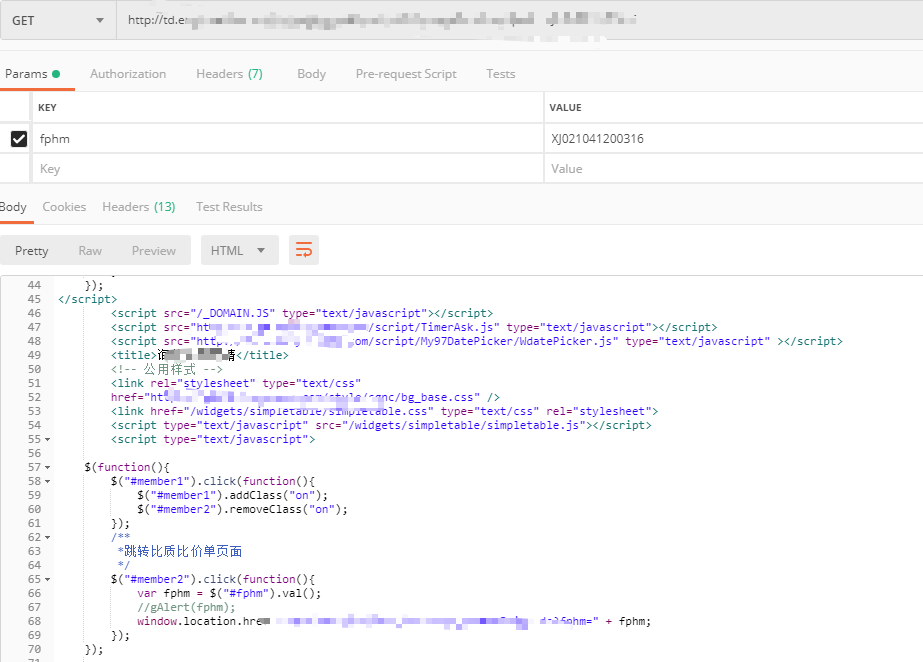Switch to the response Body tab

pyautogui.click(x=13, y=207)
